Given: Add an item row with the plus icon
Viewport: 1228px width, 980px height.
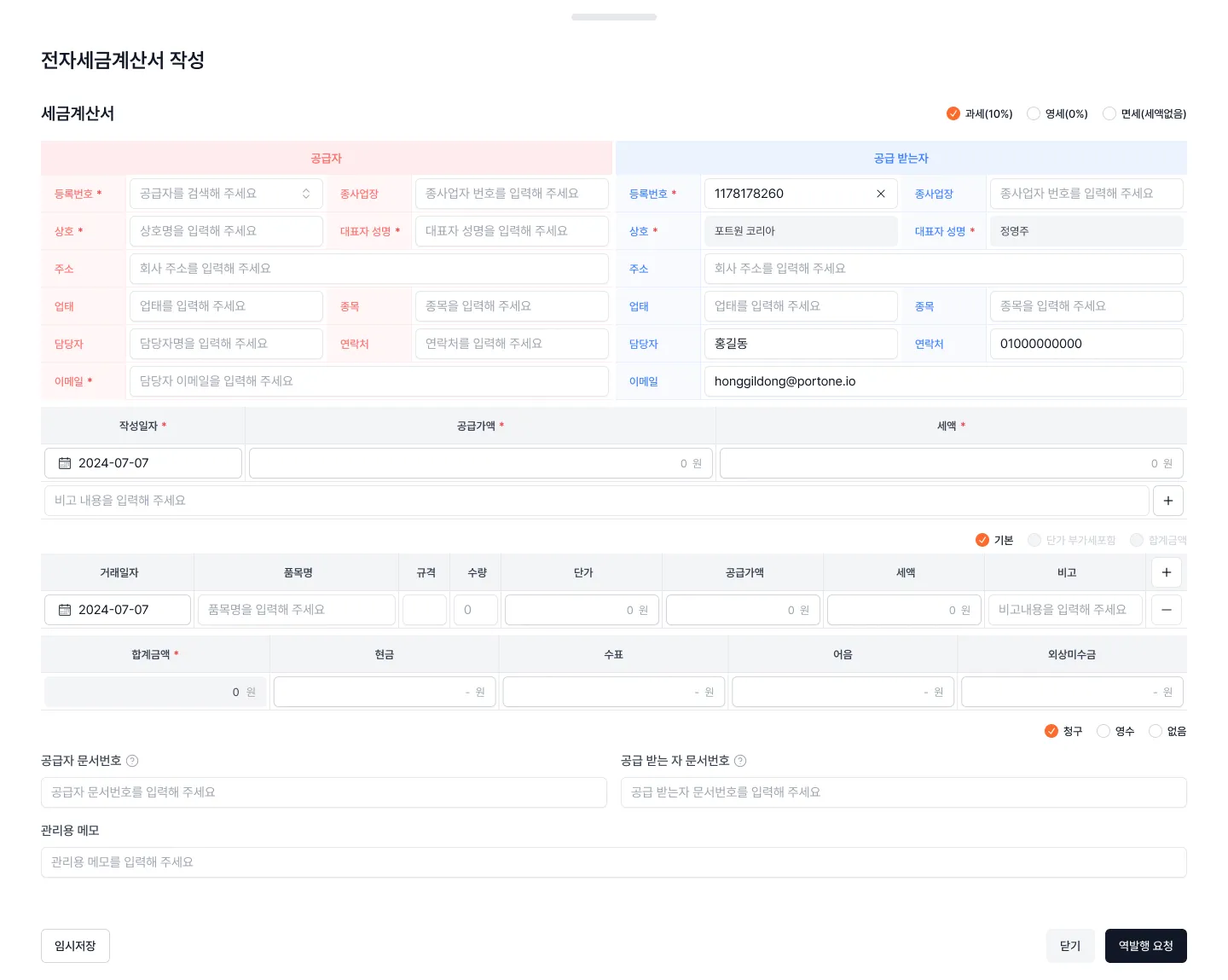Looking at the screenshot, I should [1166, 572].
